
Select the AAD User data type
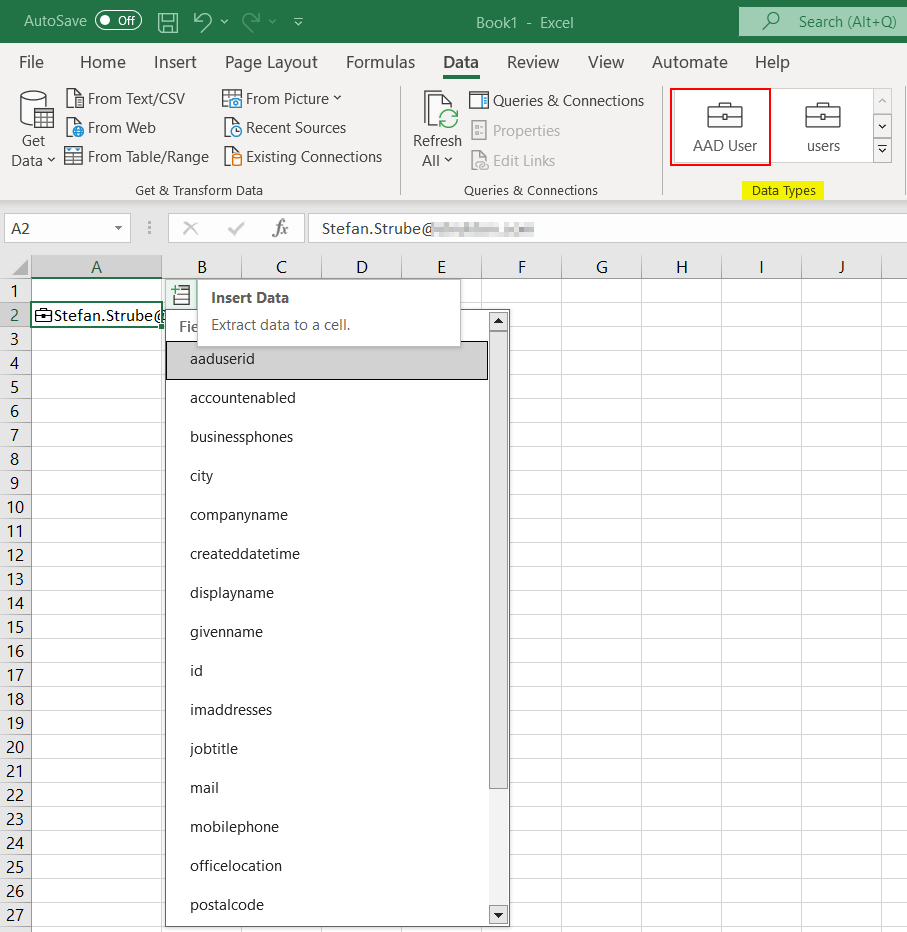pos(719,125)
